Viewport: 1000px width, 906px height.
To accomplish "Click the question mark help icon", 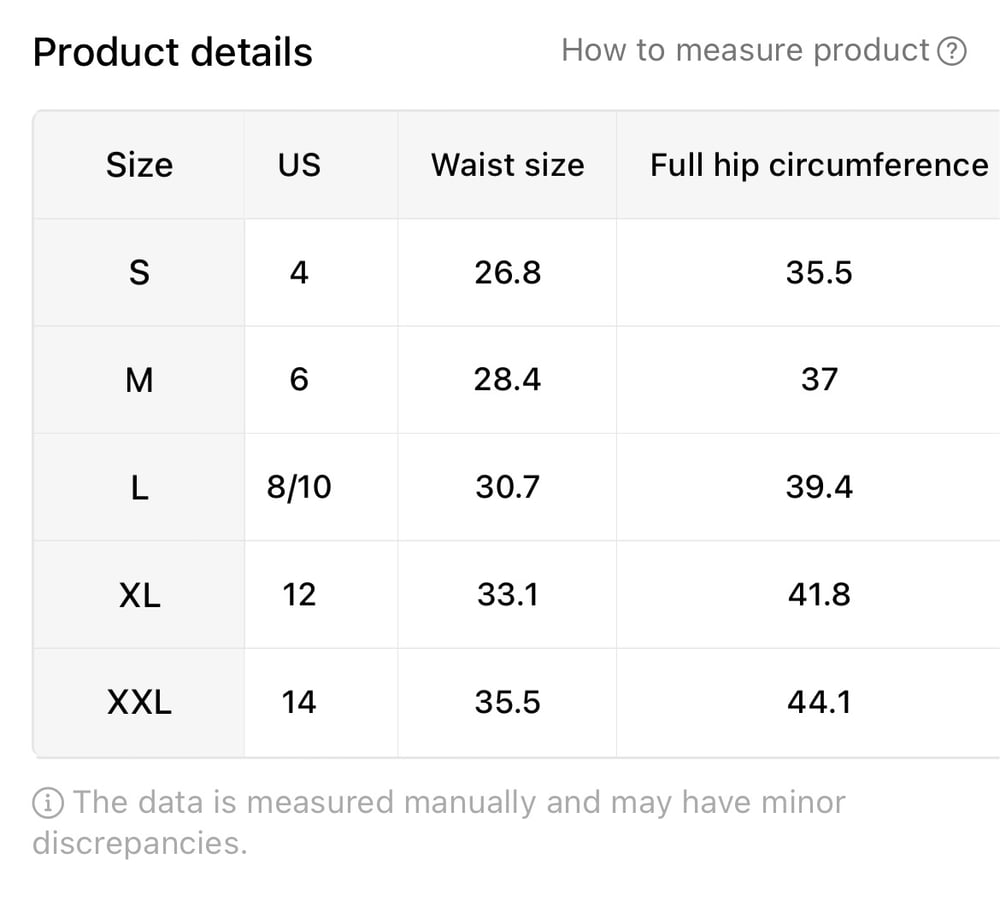I will (x=952, y=51).
